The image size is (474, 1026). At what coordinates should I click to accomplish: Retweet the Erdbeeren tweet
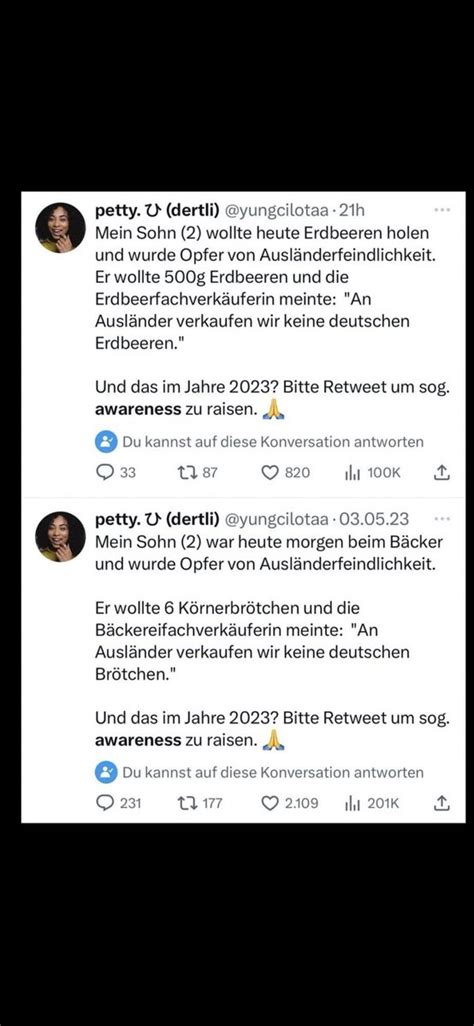pos(197,472)
